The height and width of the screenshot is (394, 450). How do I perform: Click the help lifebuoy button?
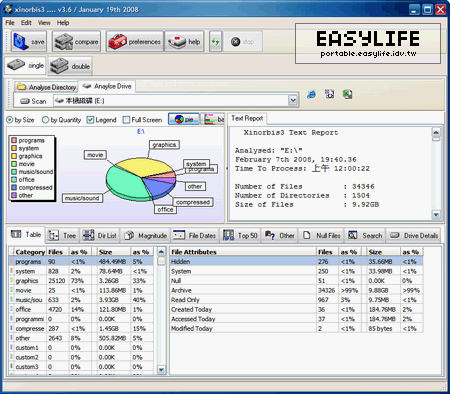coord(184,42)
